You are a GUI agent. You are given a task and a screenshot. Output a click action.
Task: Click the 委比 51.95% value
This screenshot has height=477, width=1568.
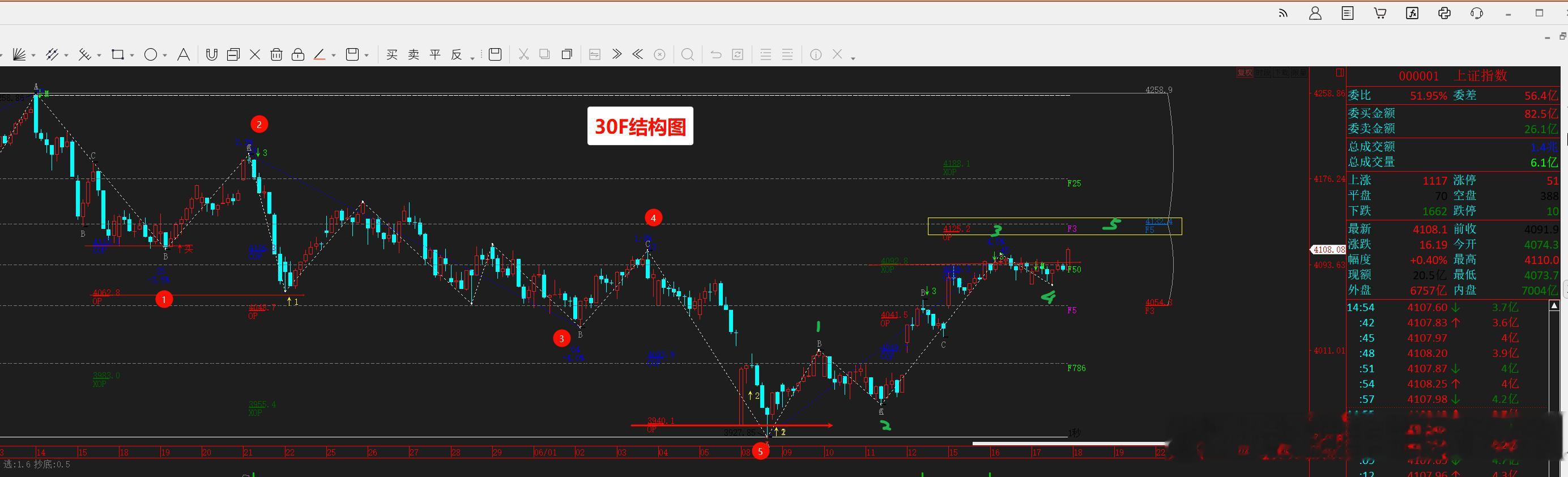coord(1428,96)
